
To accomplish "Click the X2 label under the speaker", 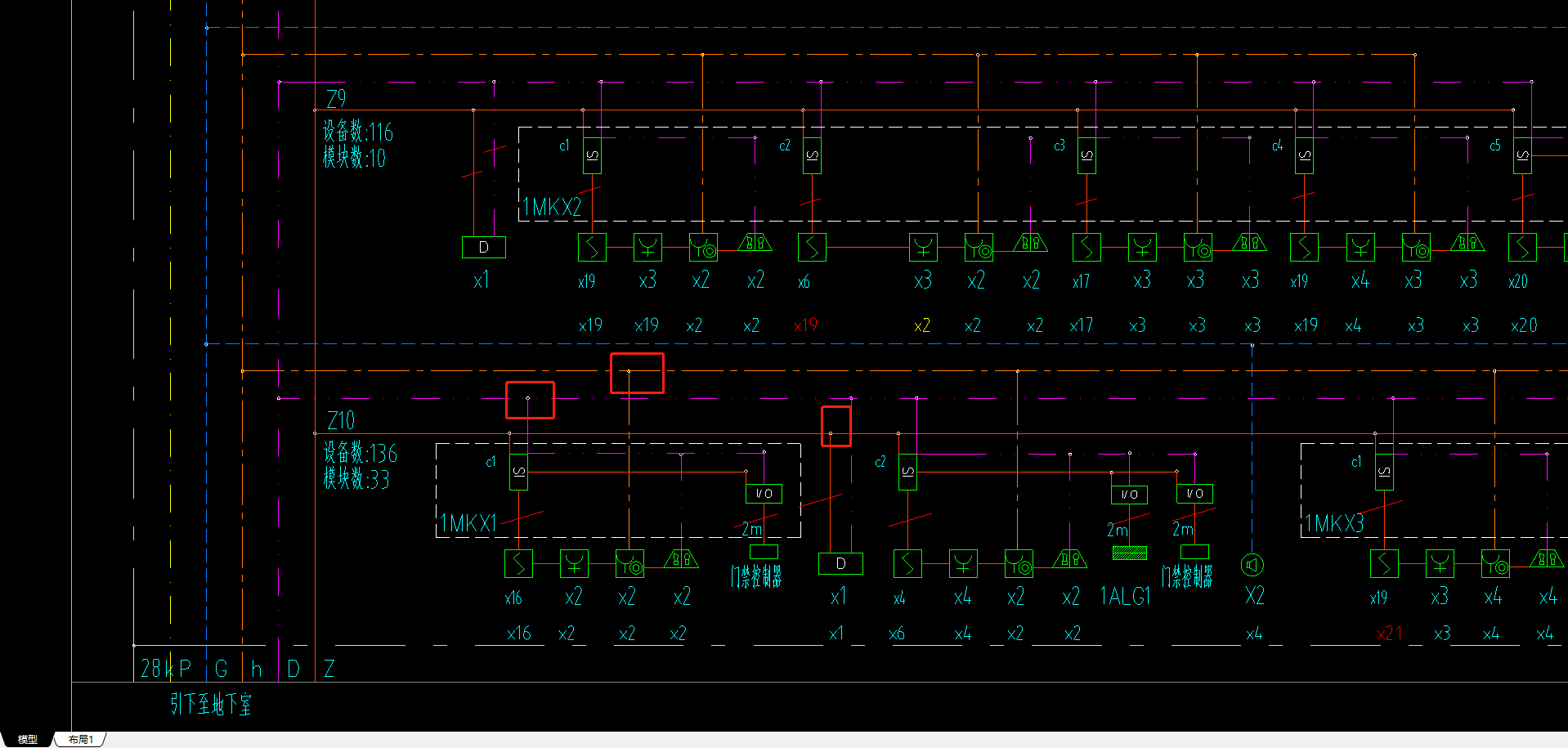I will (1254, 596).
